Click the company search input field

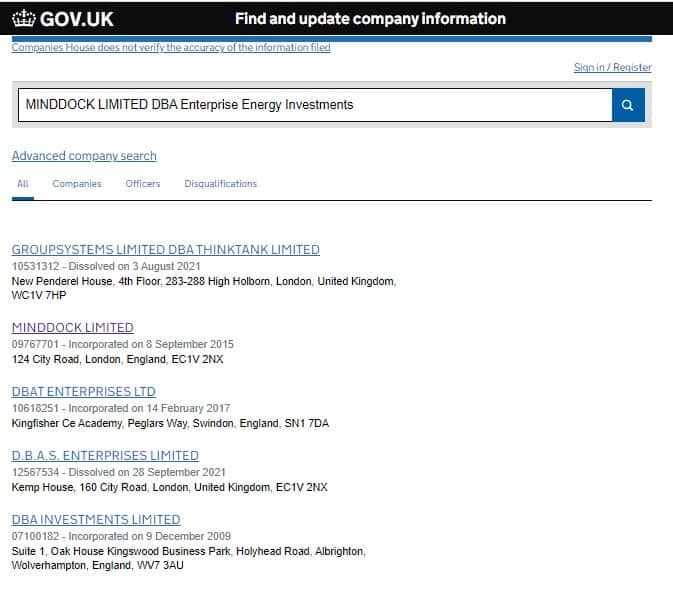[x=315, y=105]
